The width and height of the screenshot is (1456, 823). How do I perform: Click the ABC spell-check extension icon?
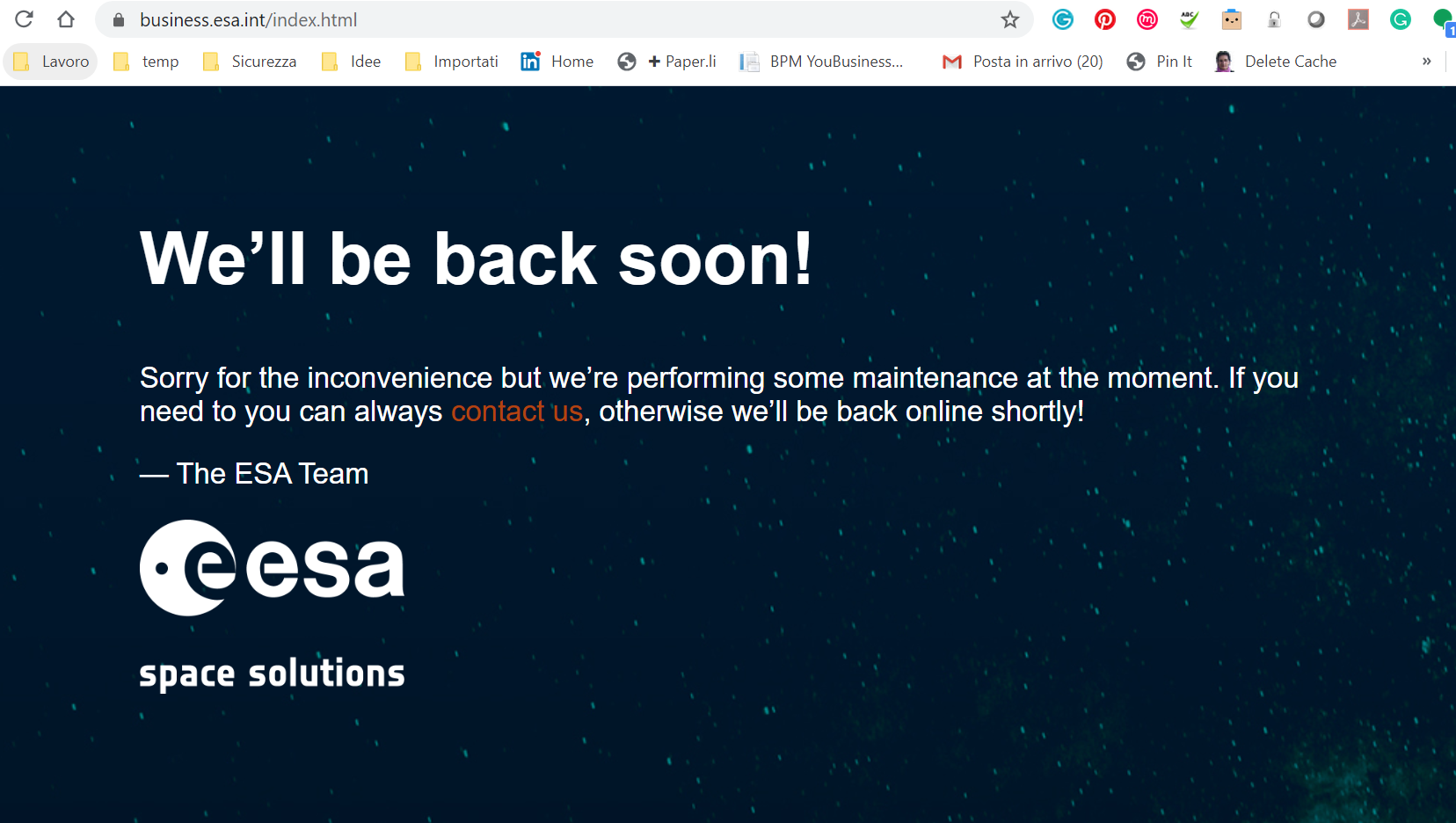coord(1189,19)
